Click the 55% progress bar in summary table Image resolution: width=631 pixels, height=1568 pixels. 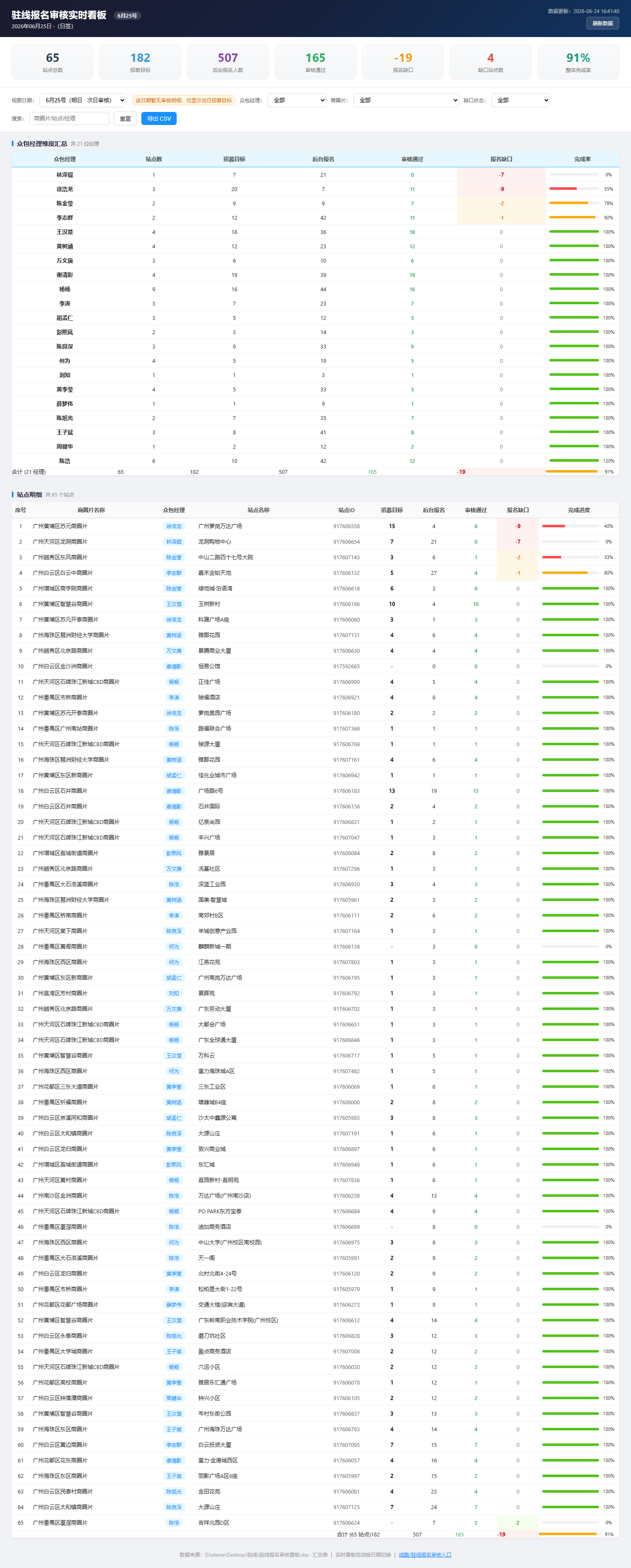(574, 189)
